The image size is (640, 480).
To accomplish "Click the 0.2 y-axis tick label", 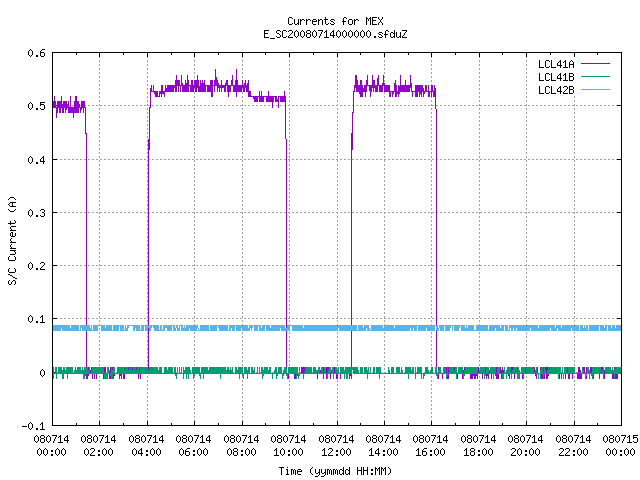I will 36,266.
